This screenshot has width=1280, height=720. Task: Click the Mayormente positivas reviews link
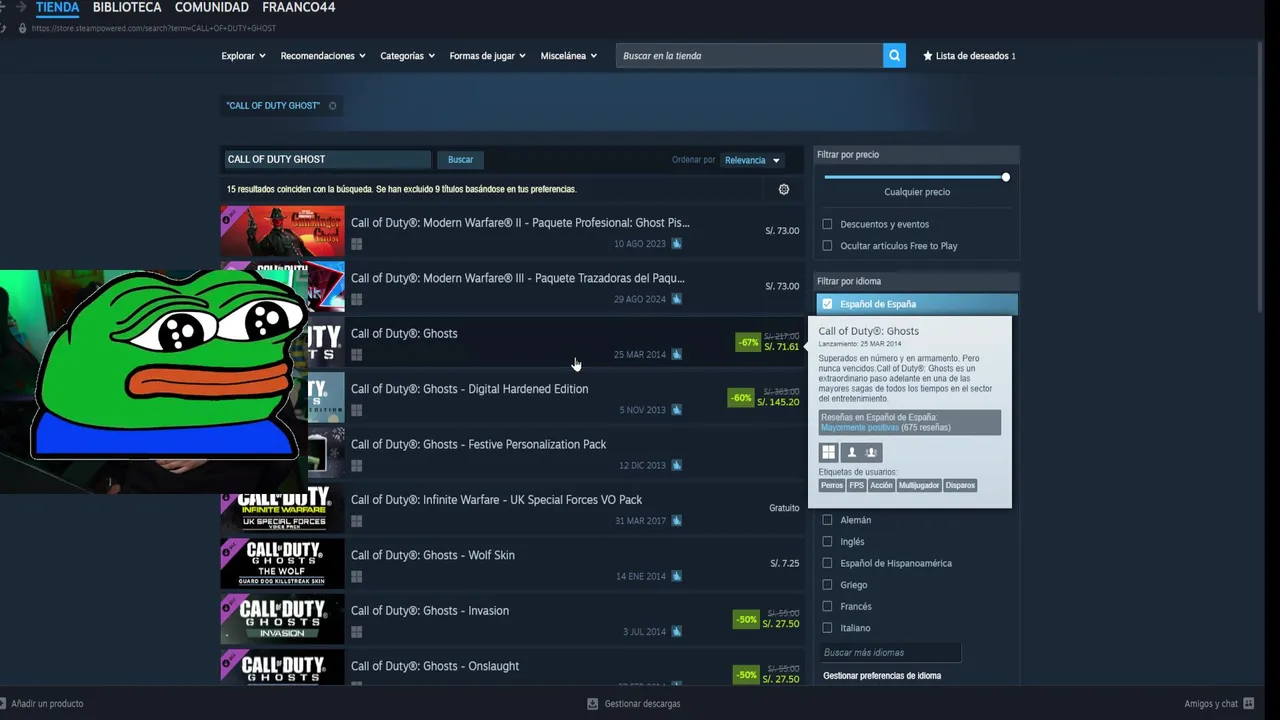pos(860,428)
